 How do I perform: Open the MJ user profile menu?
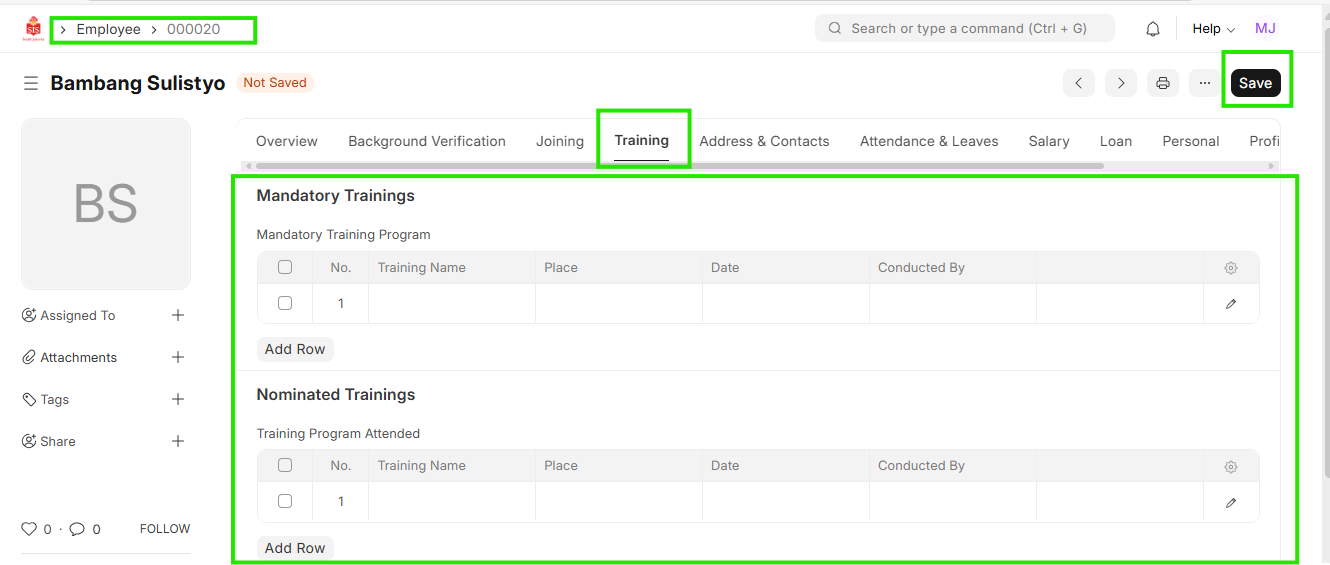(1265, 28)
